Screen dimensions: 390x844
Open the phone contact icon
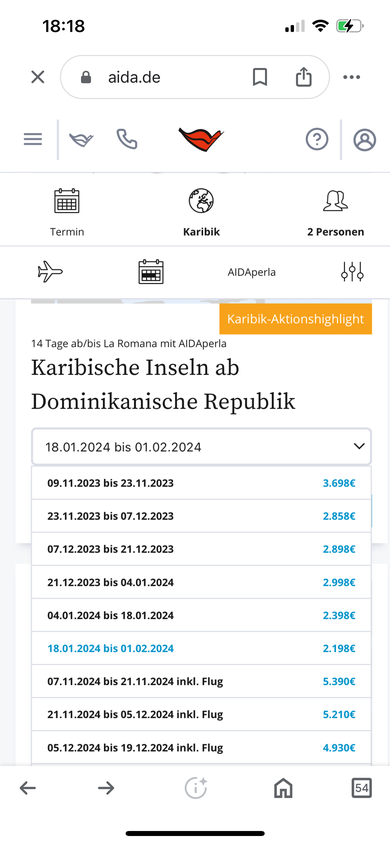click(127, 139)
